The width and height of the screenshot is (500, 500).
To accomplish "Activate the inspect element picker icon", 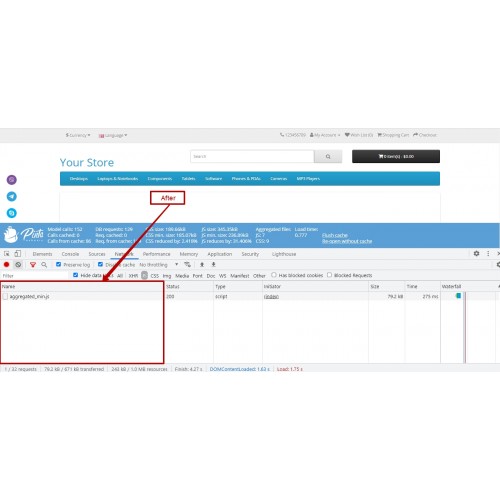I will pyautogui.click(x=6, y=254).
